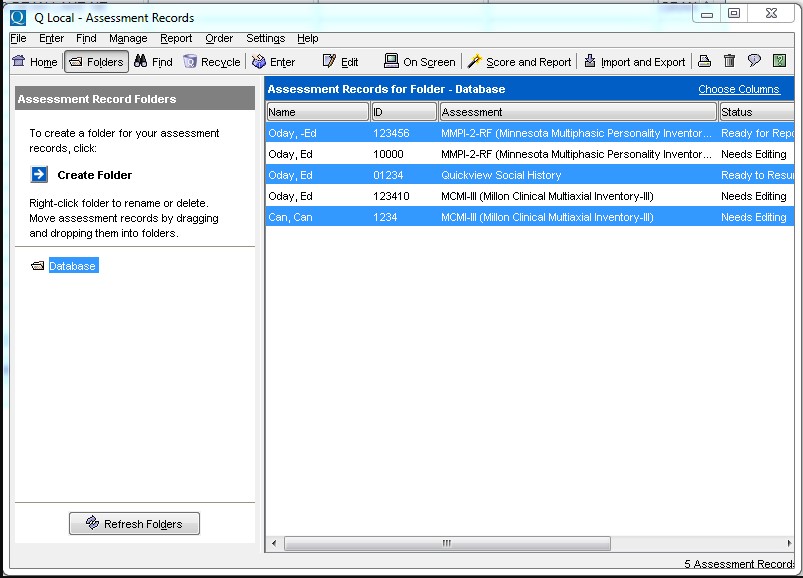Select the Find binoculars icon
This screenshot has height=578, width=803.
coord(140,61)
